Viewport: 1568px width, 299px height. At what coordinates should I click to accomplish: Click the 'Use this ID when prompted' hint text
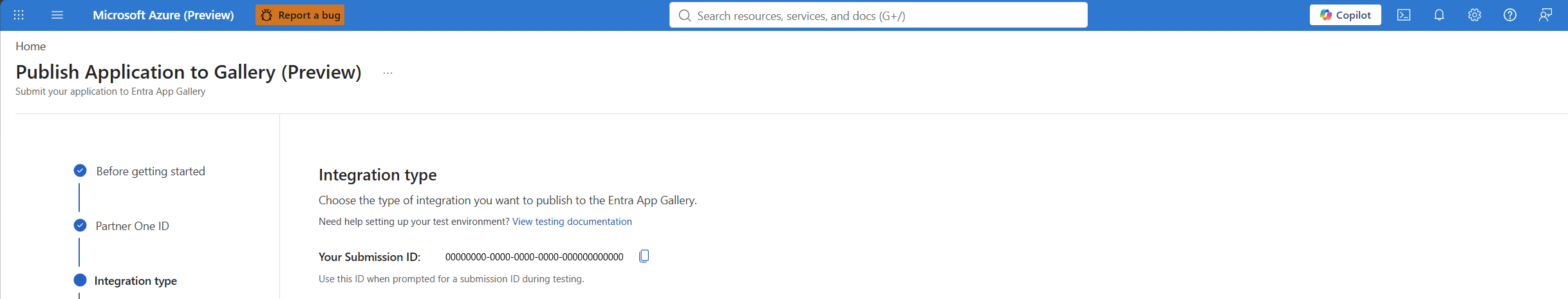click(x=451, y=278)
